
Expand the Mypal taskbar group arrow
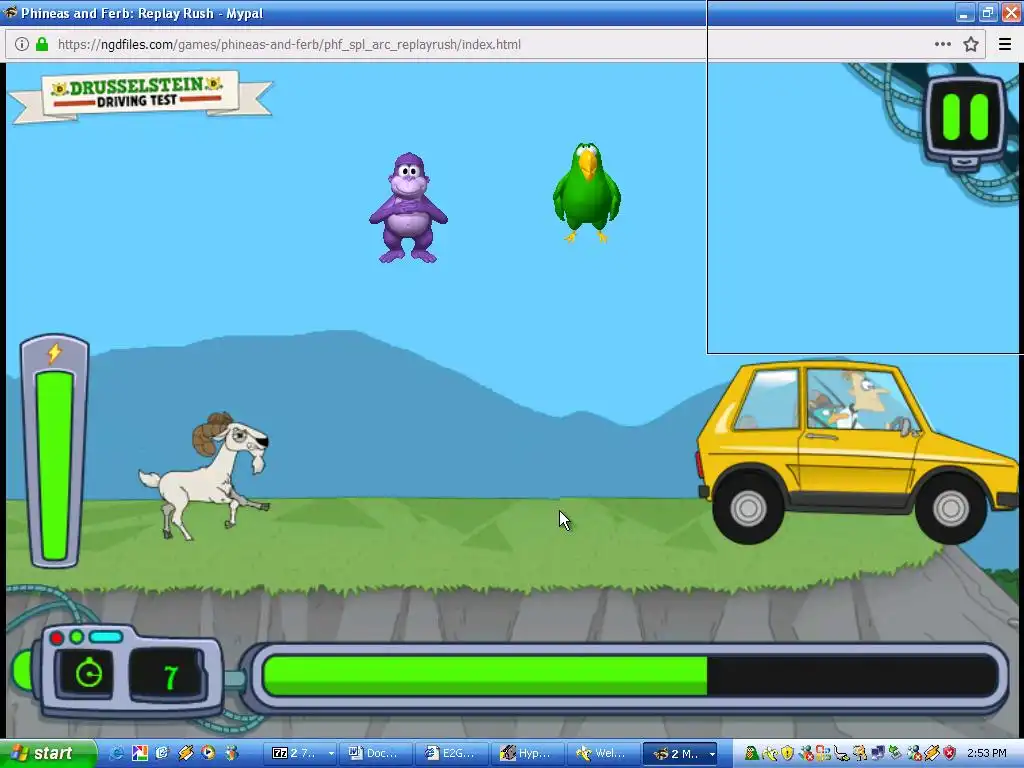click(712, 754)
